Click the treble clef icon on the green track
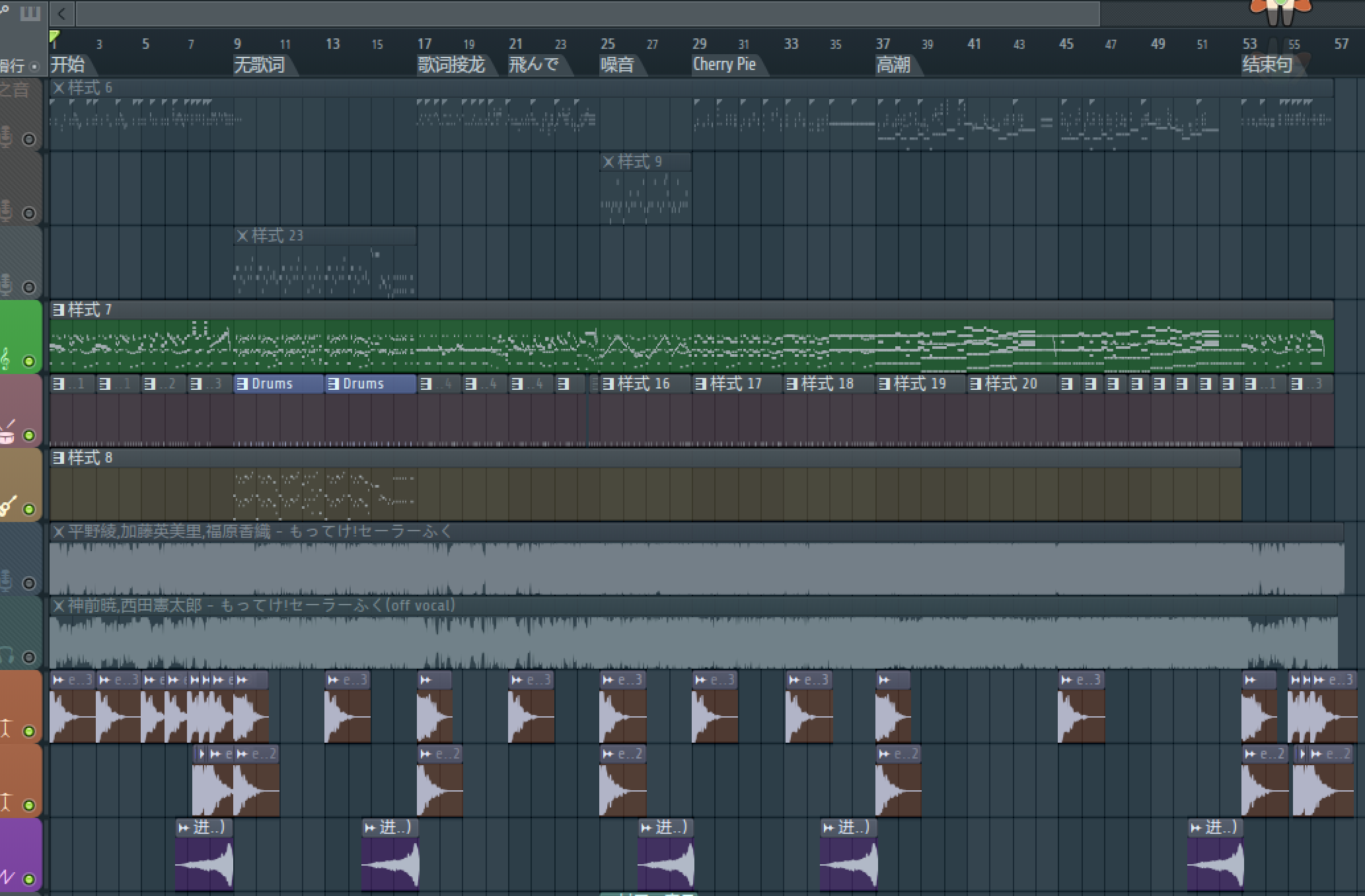Image resolution: width=1365 pixels, height=896 pixels. 6,358
